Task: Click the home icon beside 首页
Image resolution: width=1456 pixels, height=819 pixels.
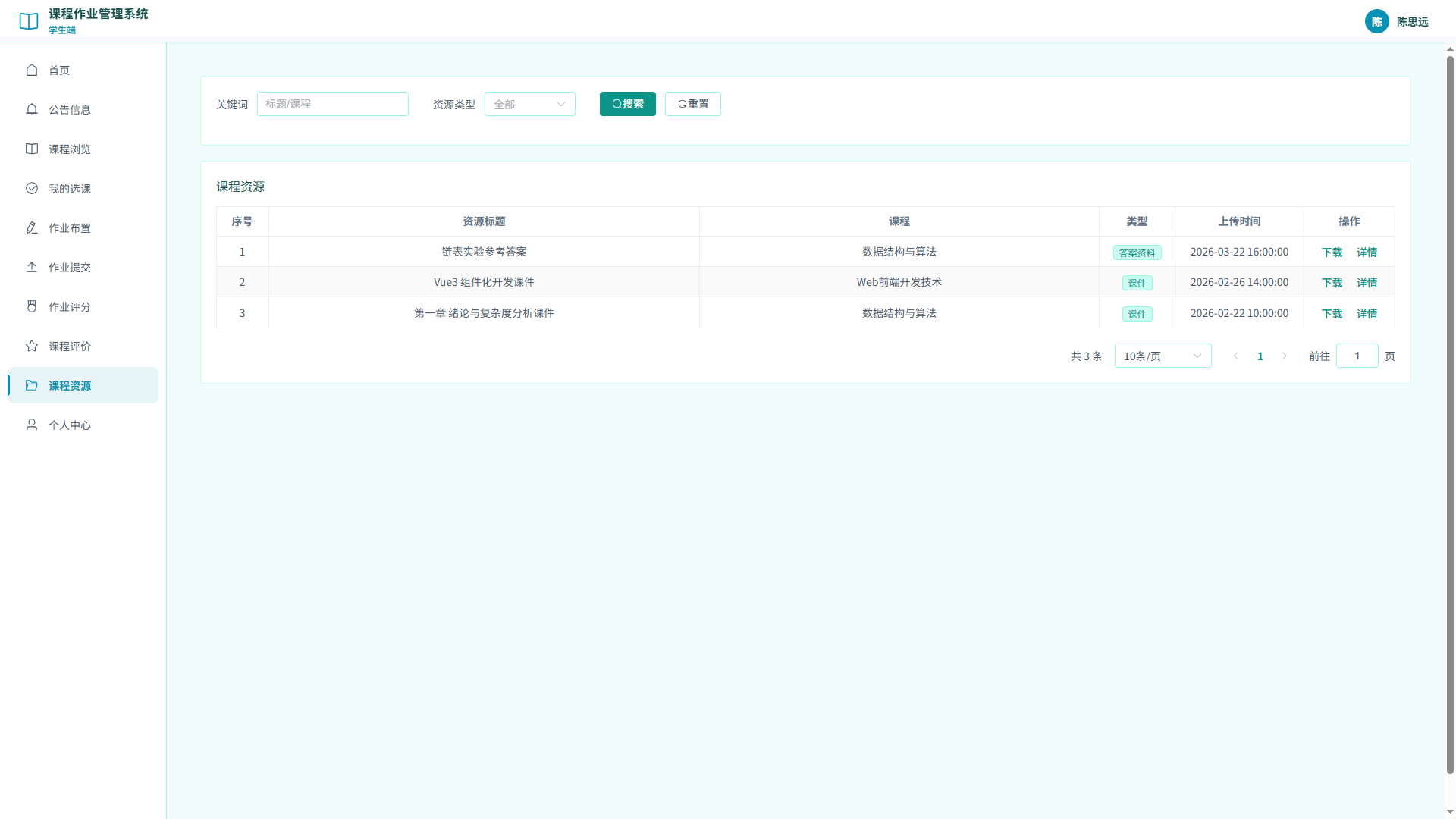Action: 32,70
